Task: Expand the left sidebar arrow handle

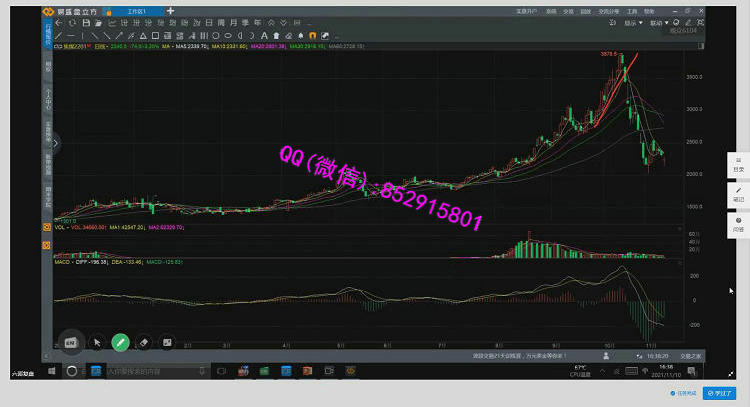Action: coord(56,144)
